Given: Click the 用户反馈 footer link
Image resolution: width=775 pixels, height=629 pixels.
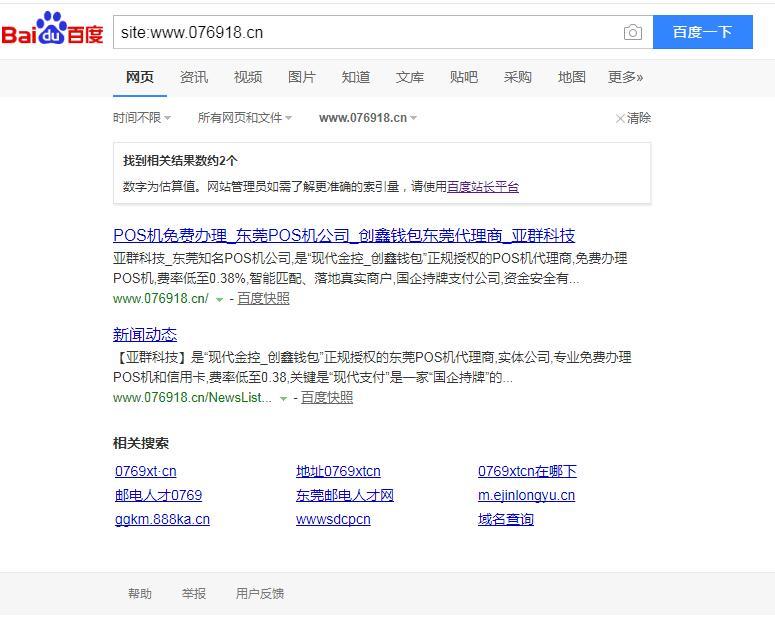Looking at the screenshot, I should tap(260, 593).
